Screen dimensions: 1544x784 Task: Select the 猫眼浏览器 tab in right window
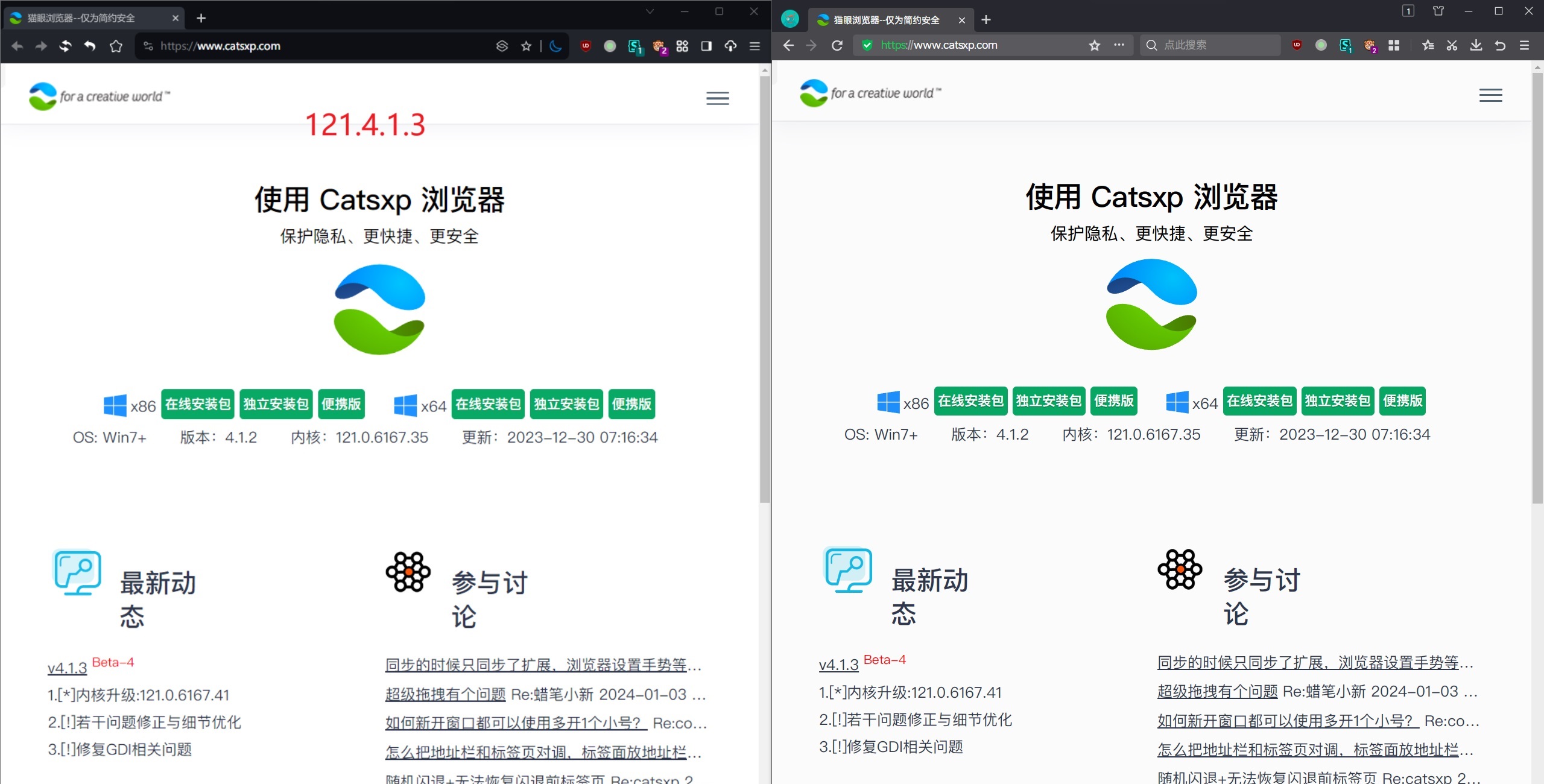890,20
